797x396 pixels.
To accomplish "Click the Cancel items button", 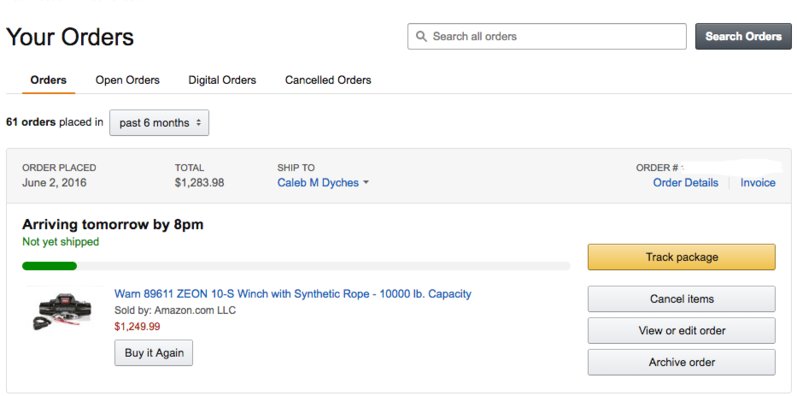I will click(682, 299).
